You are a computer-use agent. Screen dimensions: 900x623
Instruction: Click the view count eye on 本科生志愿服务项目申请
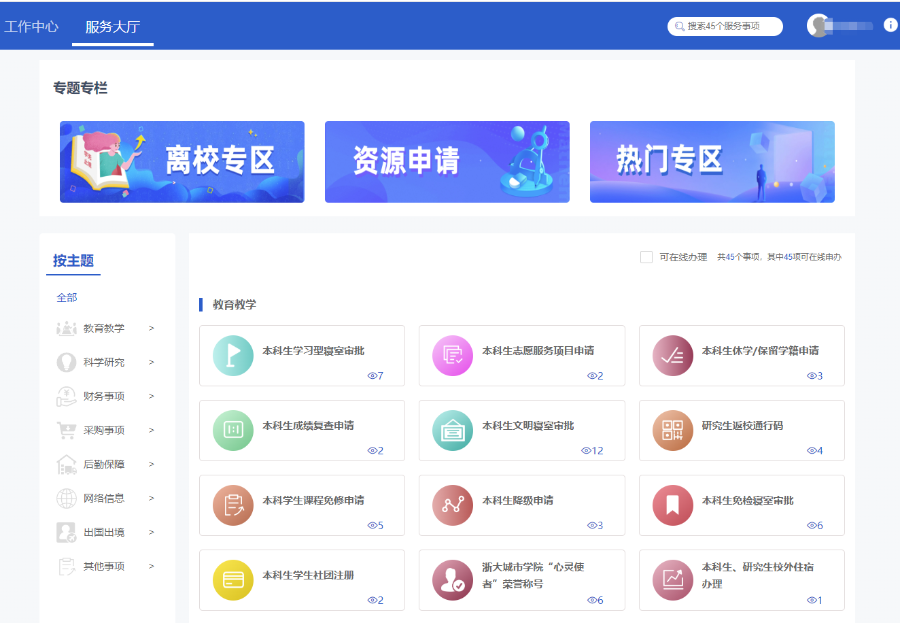(591, 376)
